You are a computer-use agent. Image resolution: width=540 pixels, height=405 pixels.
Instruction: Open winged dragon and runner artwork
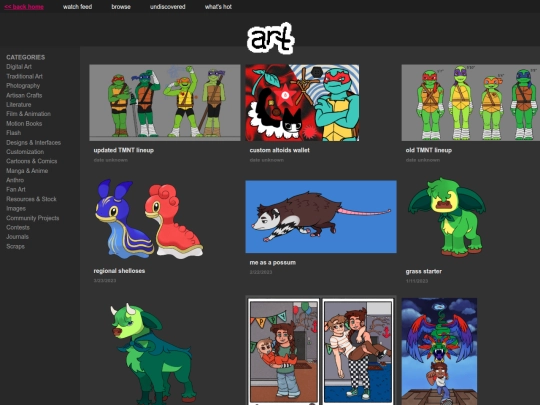(x=439, y=351)
